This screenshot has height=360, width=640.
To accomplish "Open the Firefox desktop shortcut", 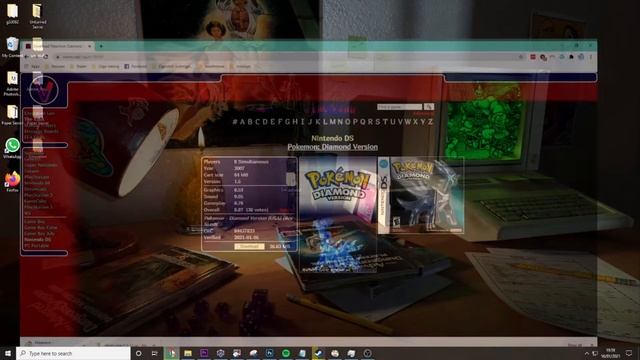I will coord(12,182).
